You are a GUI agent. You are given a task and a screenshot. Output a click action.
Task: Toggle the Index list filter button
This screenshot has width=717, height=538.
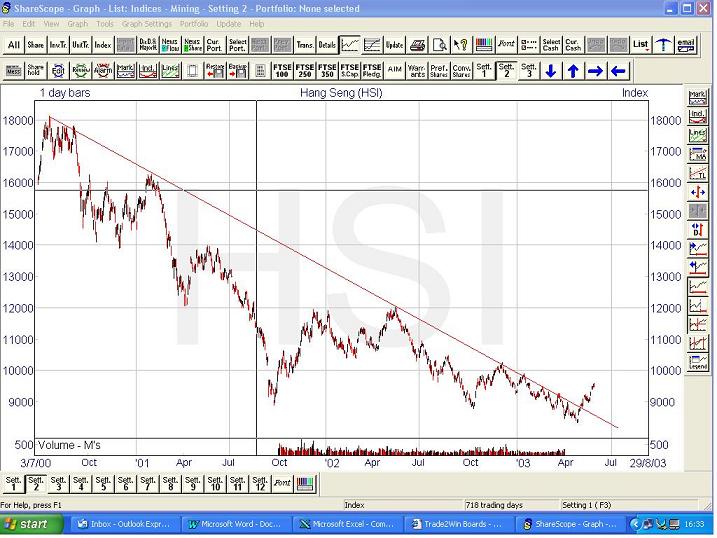tap(103, 45)
